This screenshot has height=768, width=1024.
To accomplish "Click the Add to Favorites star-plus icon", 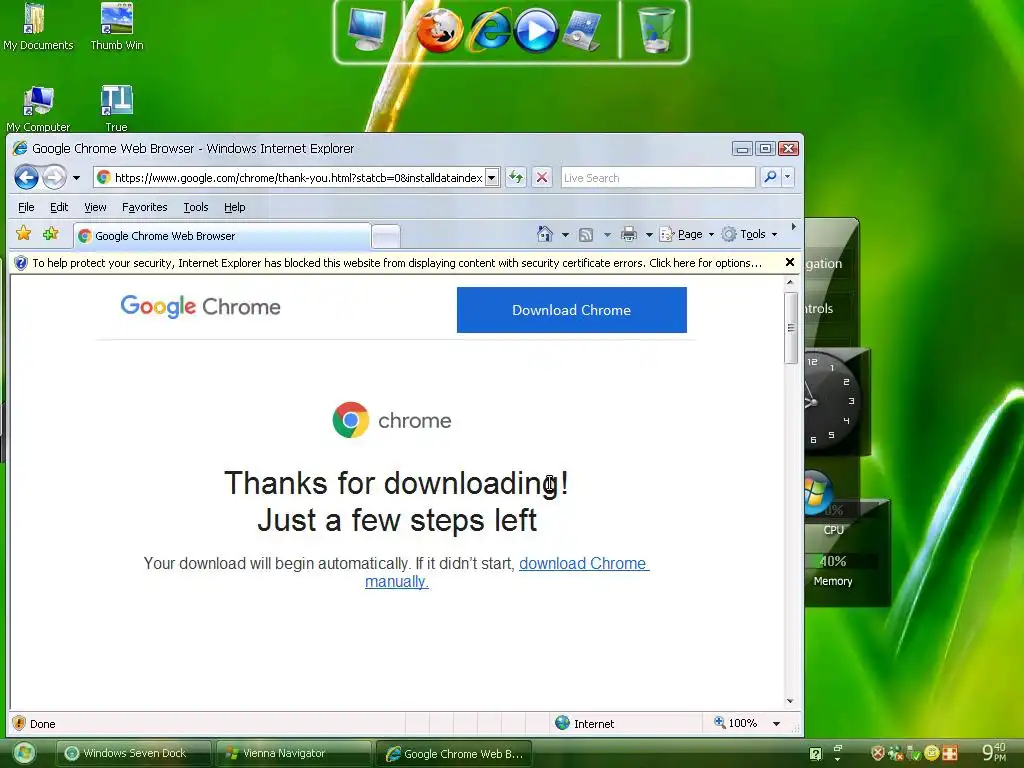I will pyautogui.click(x=50, y=233).
